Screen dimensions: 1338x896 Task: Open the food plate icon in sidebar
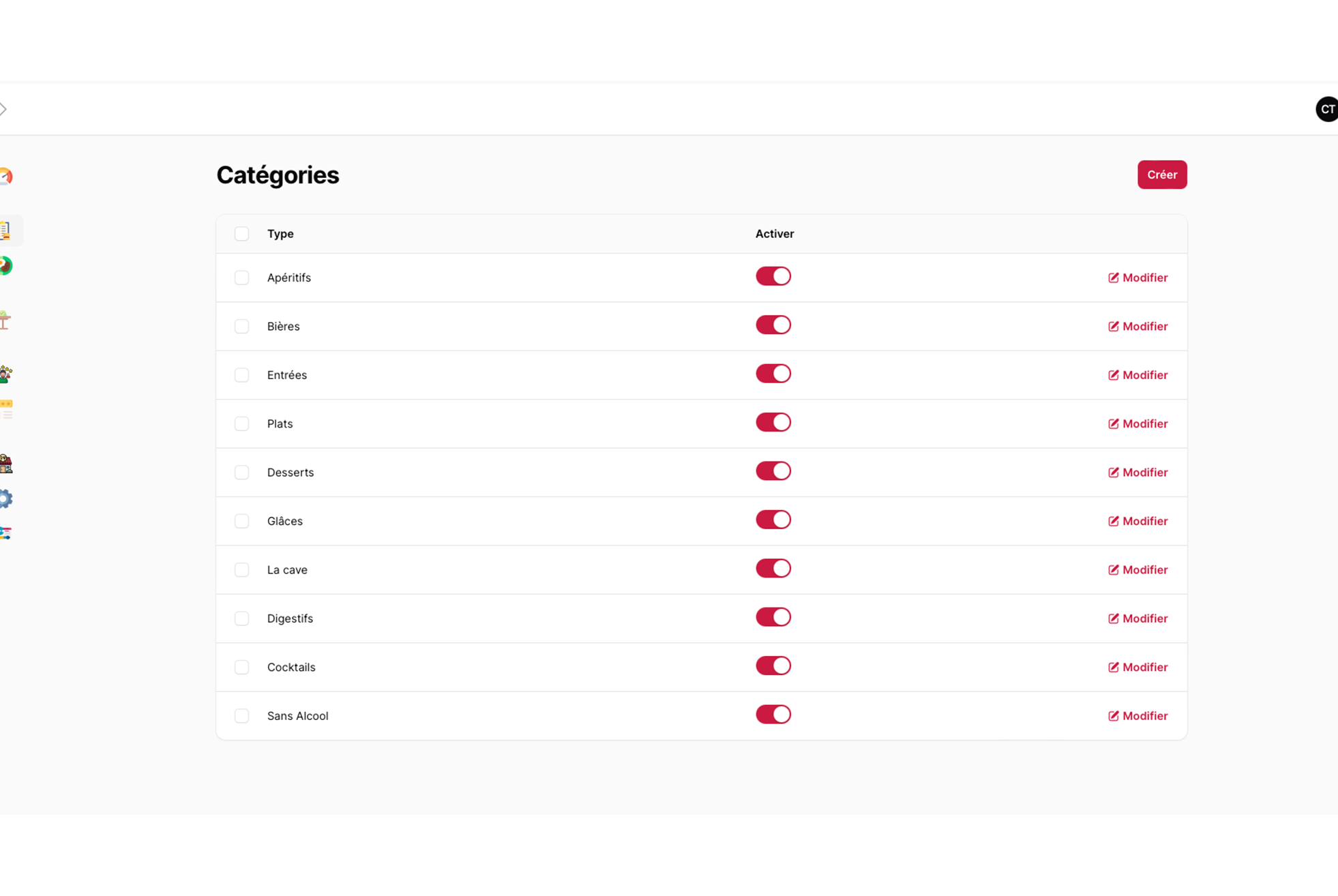coord(5,265)
